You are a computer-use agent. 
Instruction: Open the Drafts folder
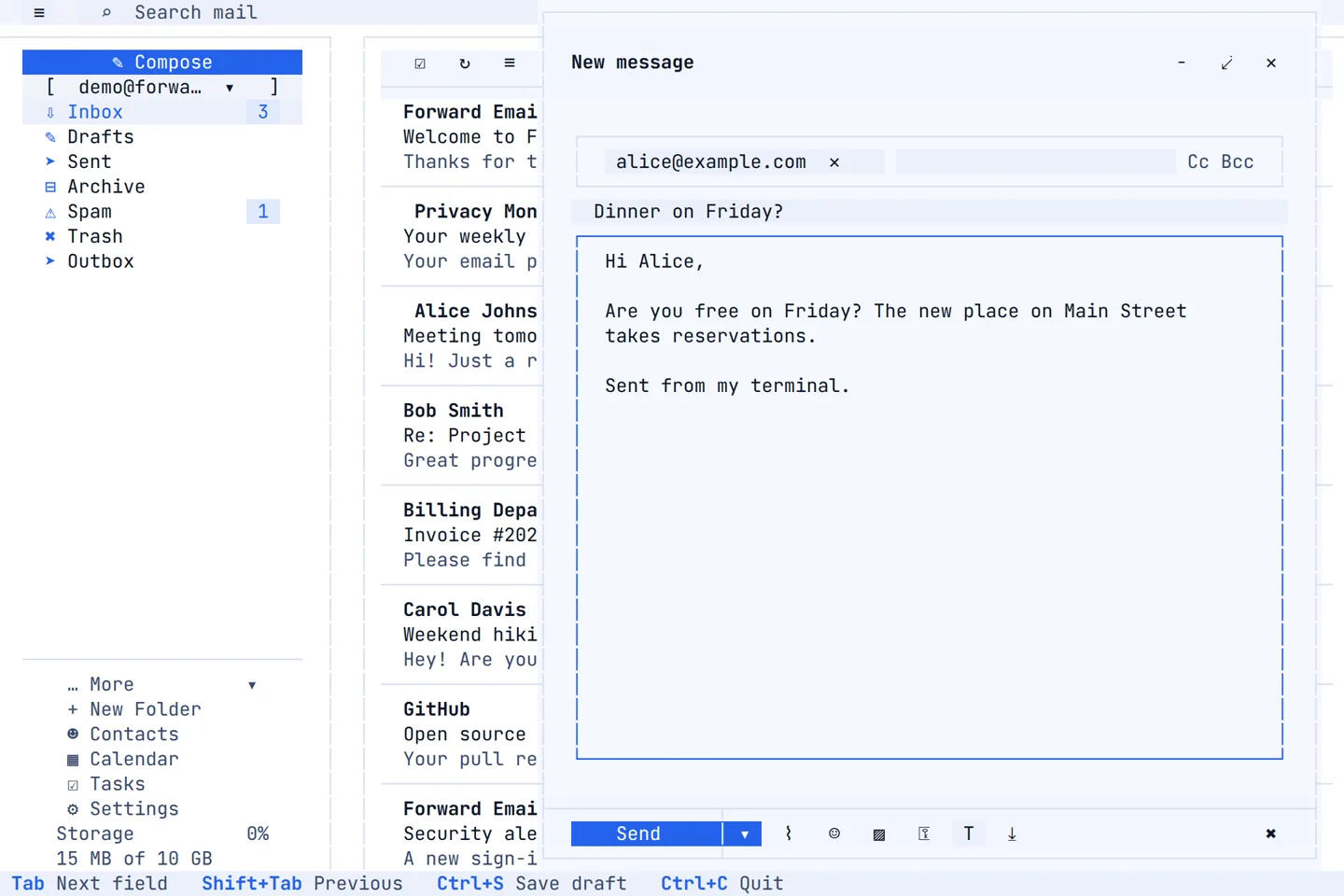coord(162,137)
